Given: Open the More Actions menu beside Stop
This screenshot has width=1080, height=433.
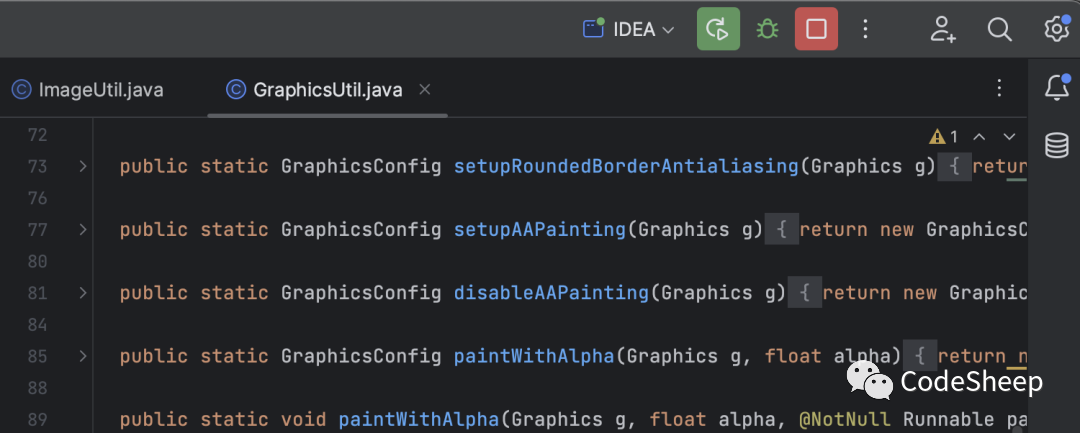Looking at the screenshot, I should click(x=866, y=29).
